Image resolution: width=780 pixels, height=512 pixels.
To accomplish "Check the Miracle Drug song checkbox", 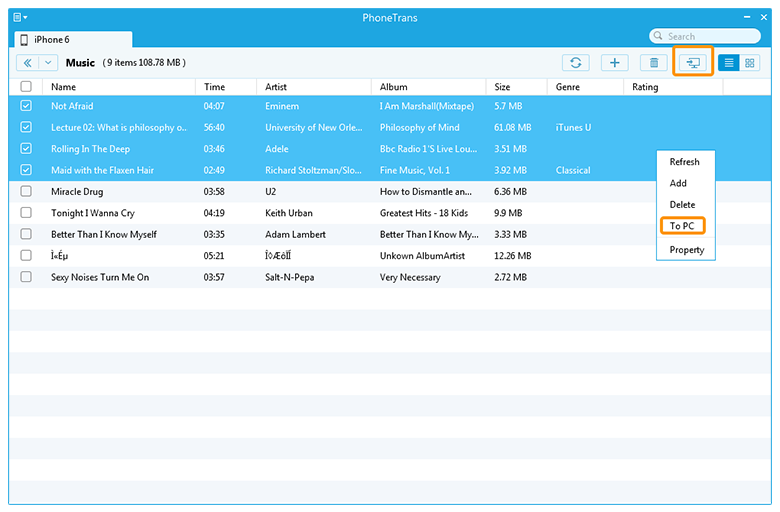I will (26, 192).
